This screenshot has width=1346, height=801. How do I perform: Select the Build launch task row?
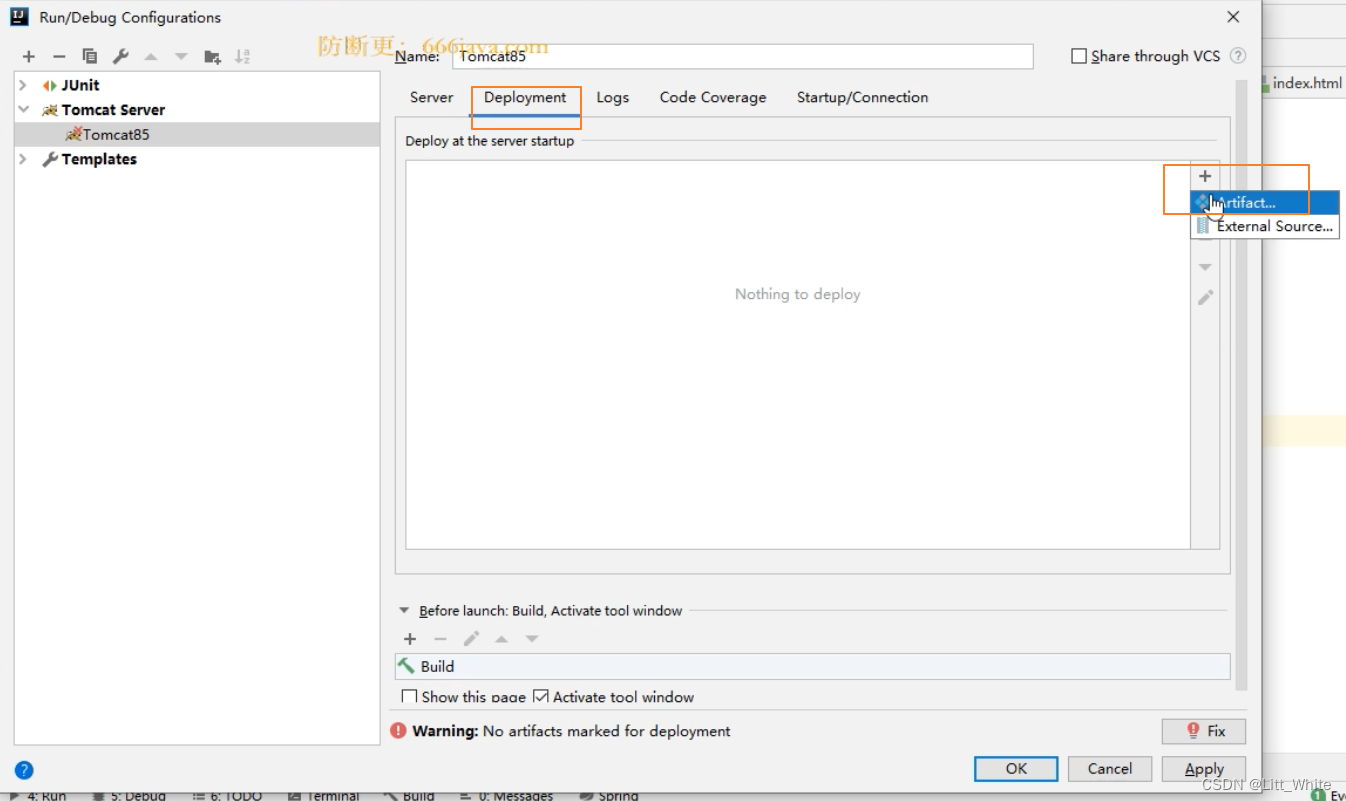[x=813, y=666]
